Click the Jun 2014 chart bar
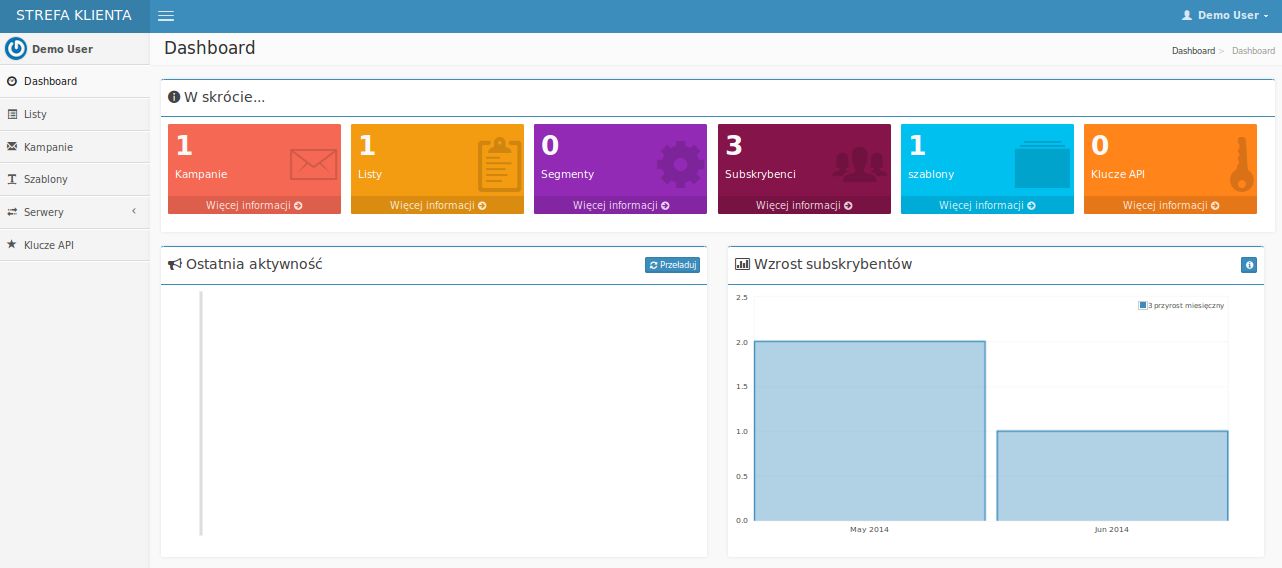Image resolution: width=1282 pixels, height=568 pixels. 1112,476
